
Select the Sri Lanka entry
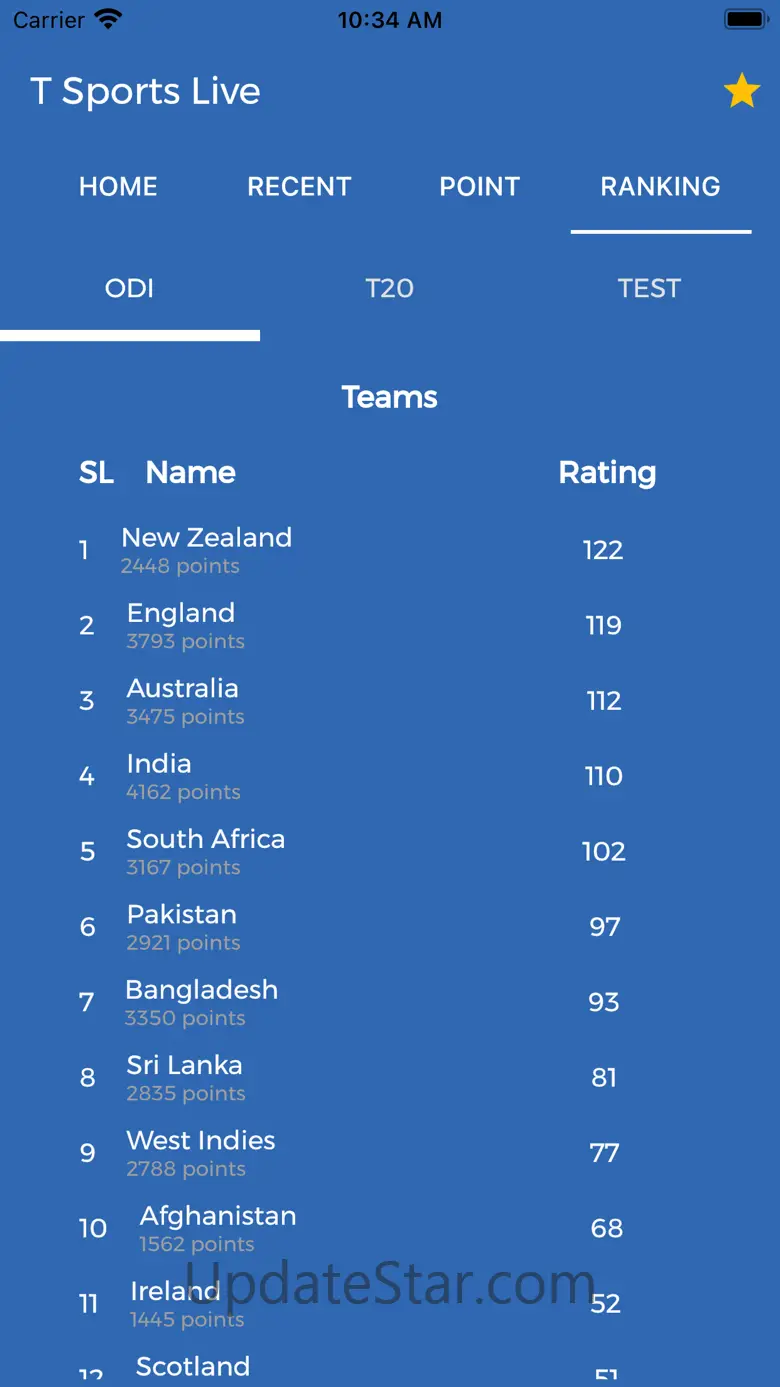tap(390, 1078)
